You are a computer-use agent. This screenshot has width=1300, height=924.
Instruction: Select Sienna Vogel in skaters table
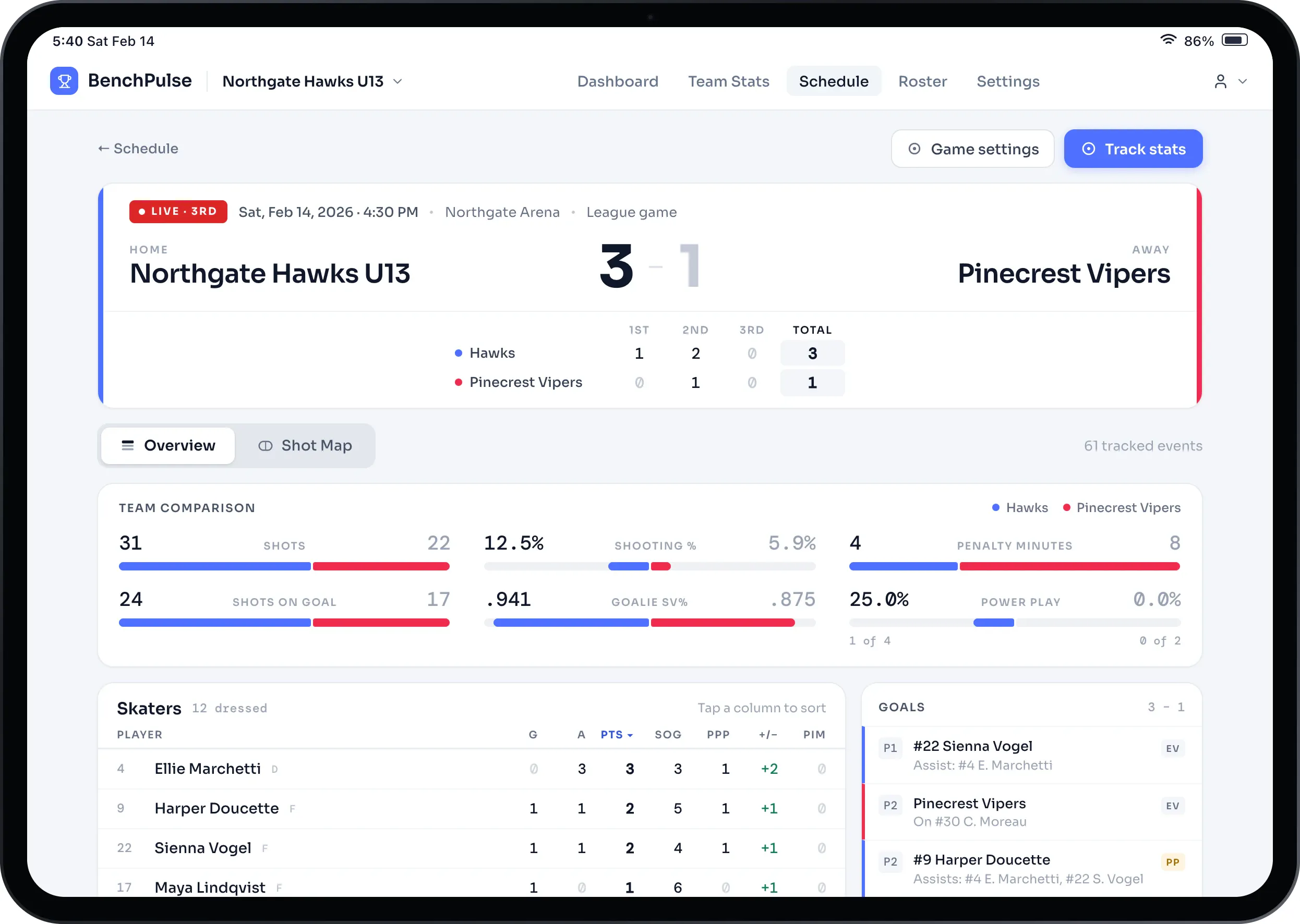pyautogui.click(x=471, y=848)
